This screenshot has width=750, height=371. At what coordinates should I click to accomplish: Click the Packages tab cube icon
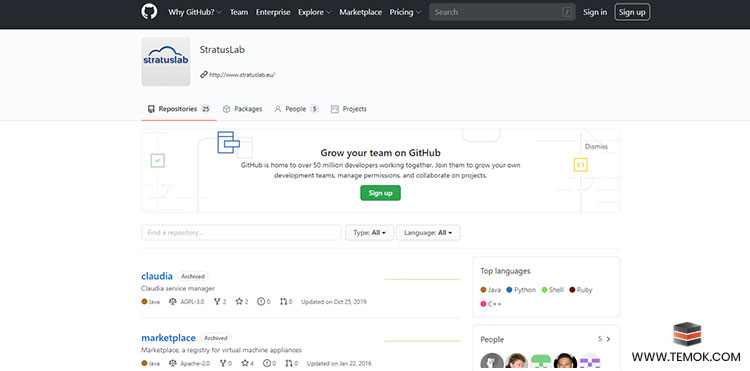click(227, 109)
